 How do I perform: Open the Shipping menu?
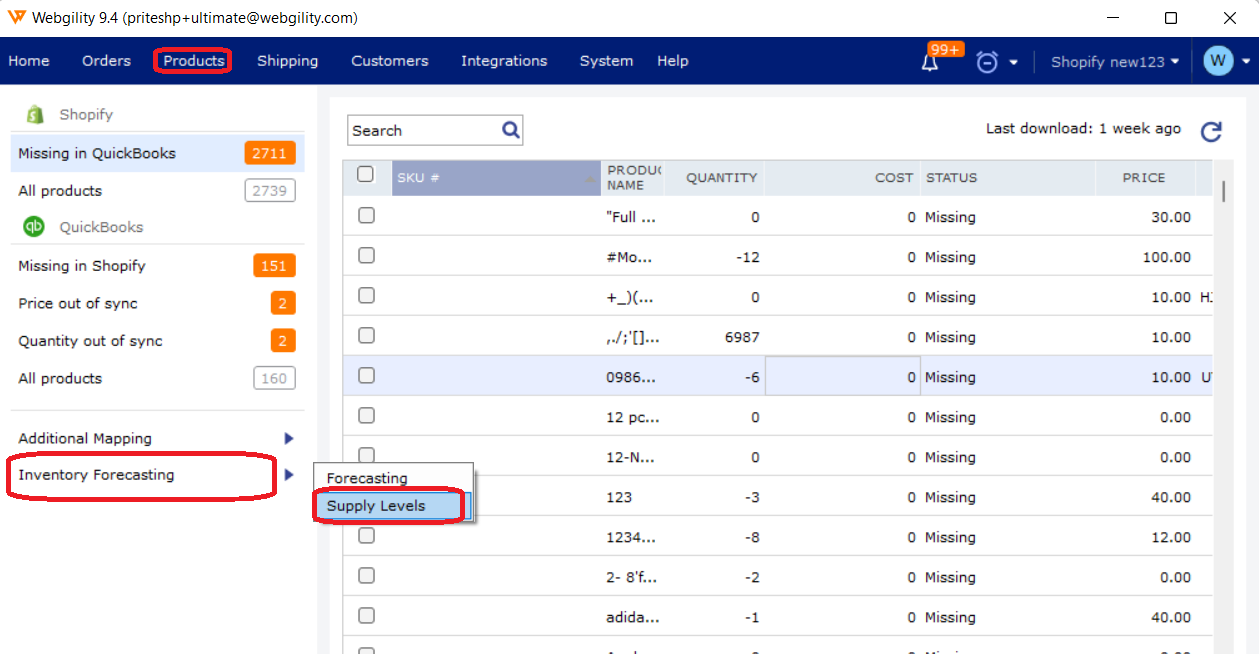pyautogui.click(x=288, y=61)
